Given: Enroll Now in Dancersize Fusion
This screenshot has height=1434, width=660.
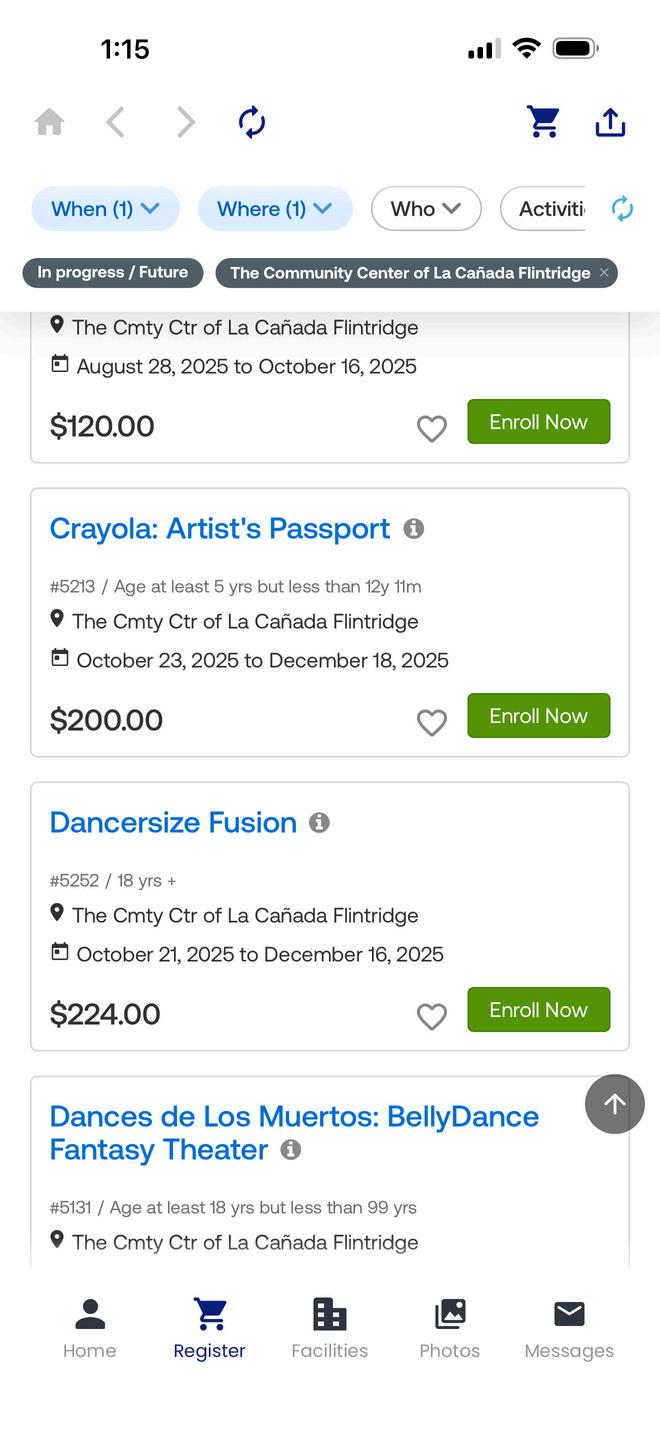Looking at the screenshot, I should click(538, 1010).
